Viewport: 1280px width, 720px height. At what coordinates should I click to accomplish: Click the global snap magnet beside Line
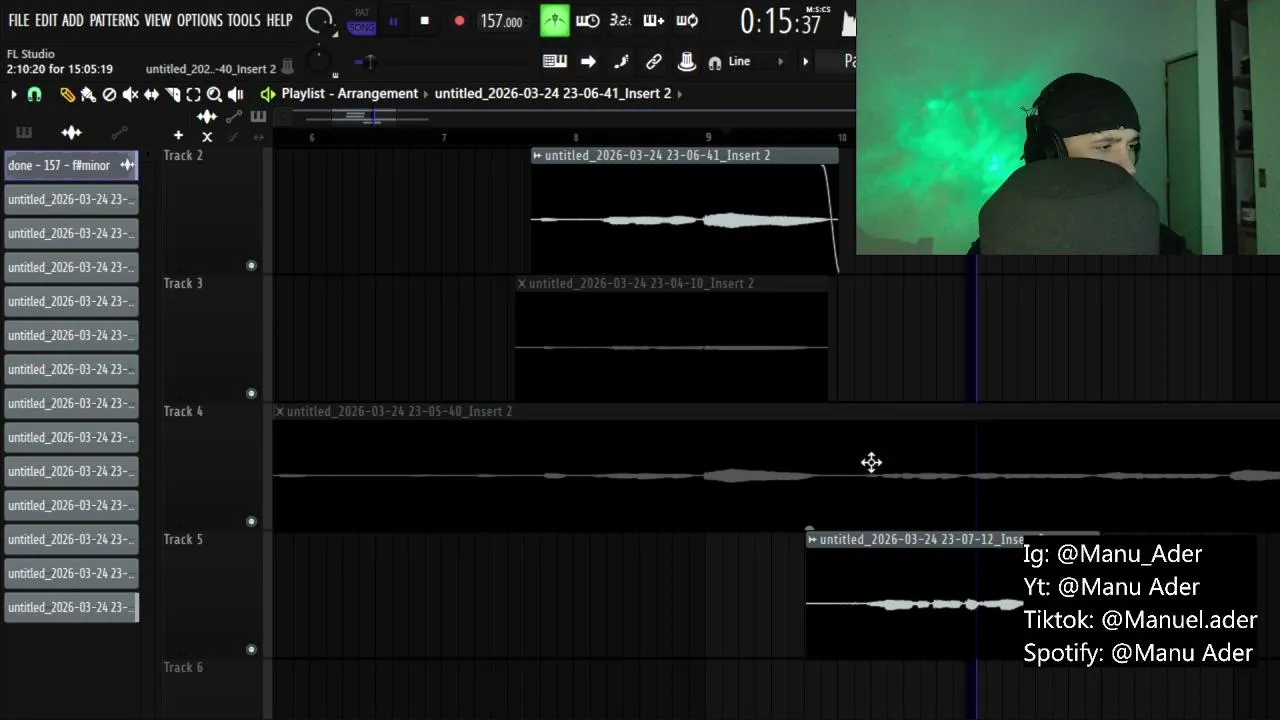(x=714, y=63)
